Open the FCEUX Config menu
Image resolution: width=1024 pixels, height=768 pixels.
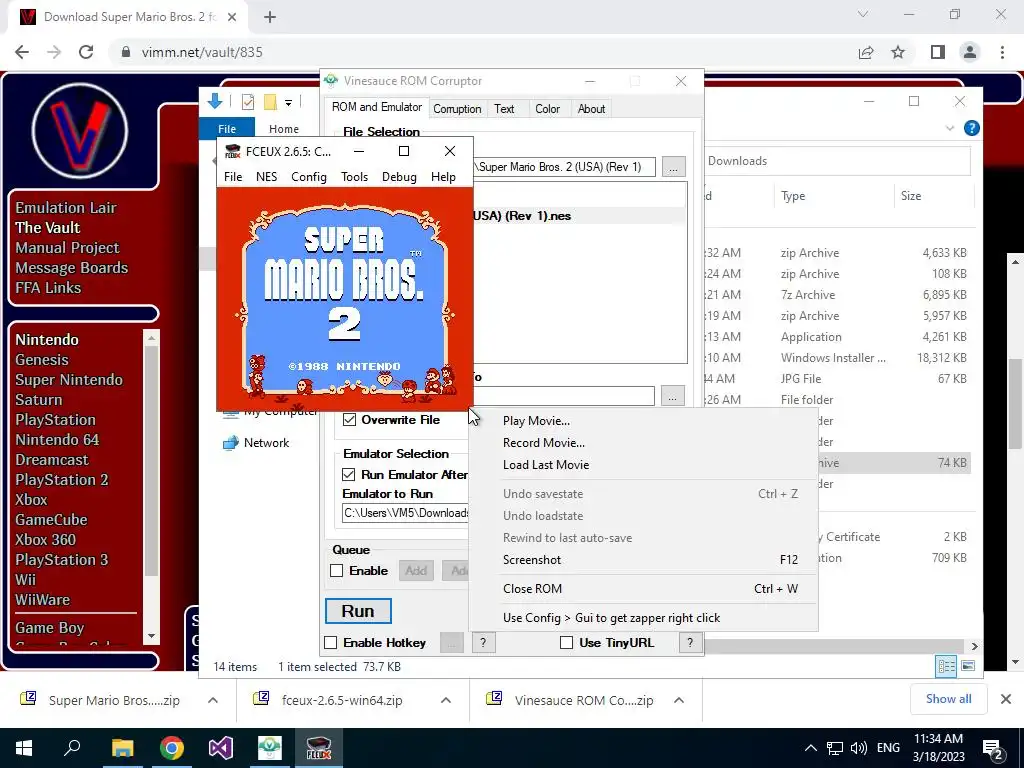tap(309, 177)
